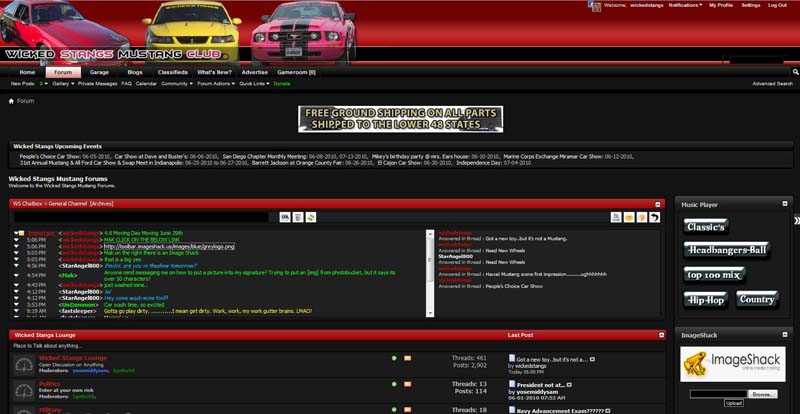This screenshot has height=414, width=800.
Task: Open the chatbox smilies icon
Action: 629,217
